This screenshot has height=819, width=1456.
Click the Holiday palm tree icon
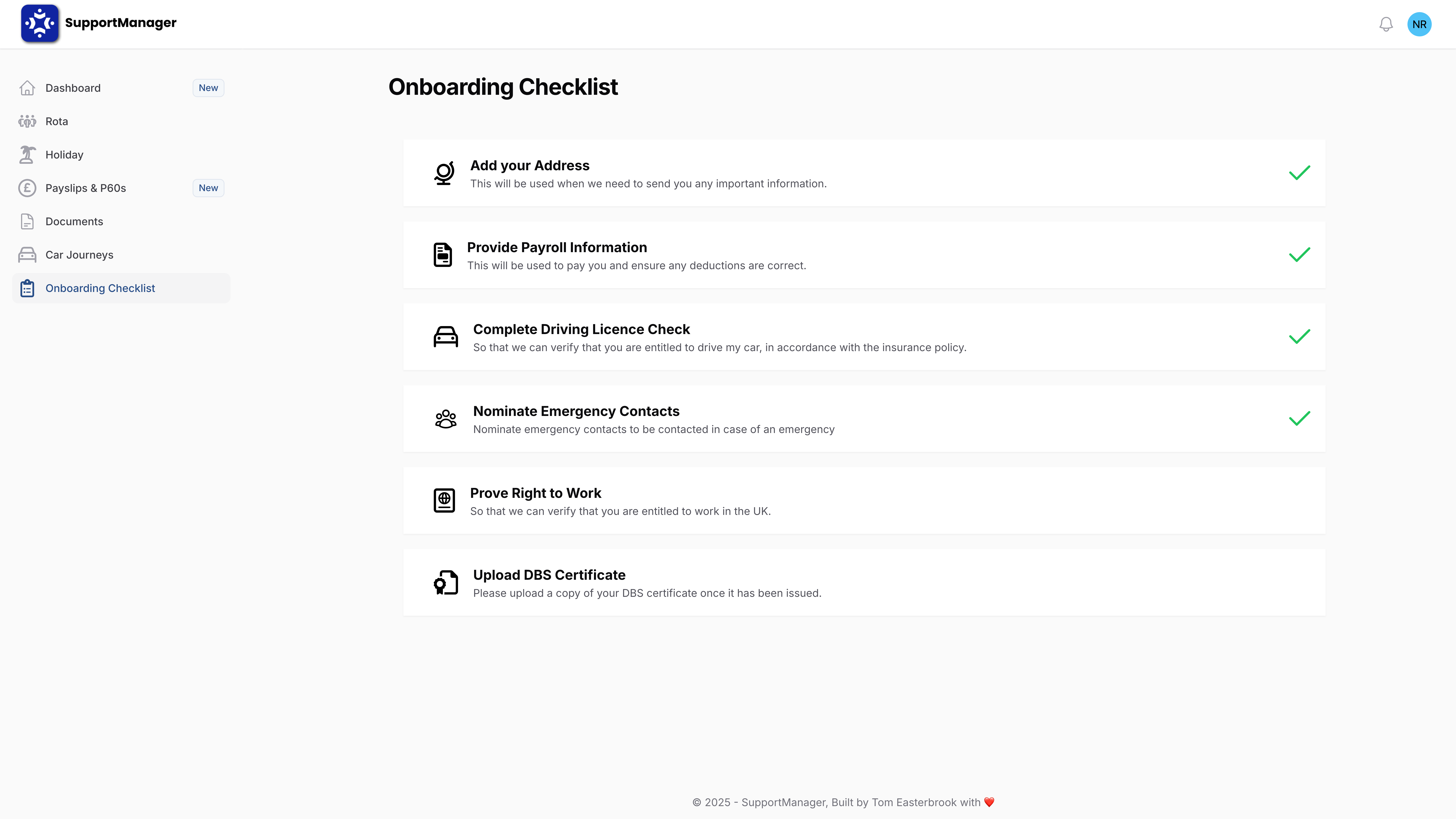click(x=27, y=155)
